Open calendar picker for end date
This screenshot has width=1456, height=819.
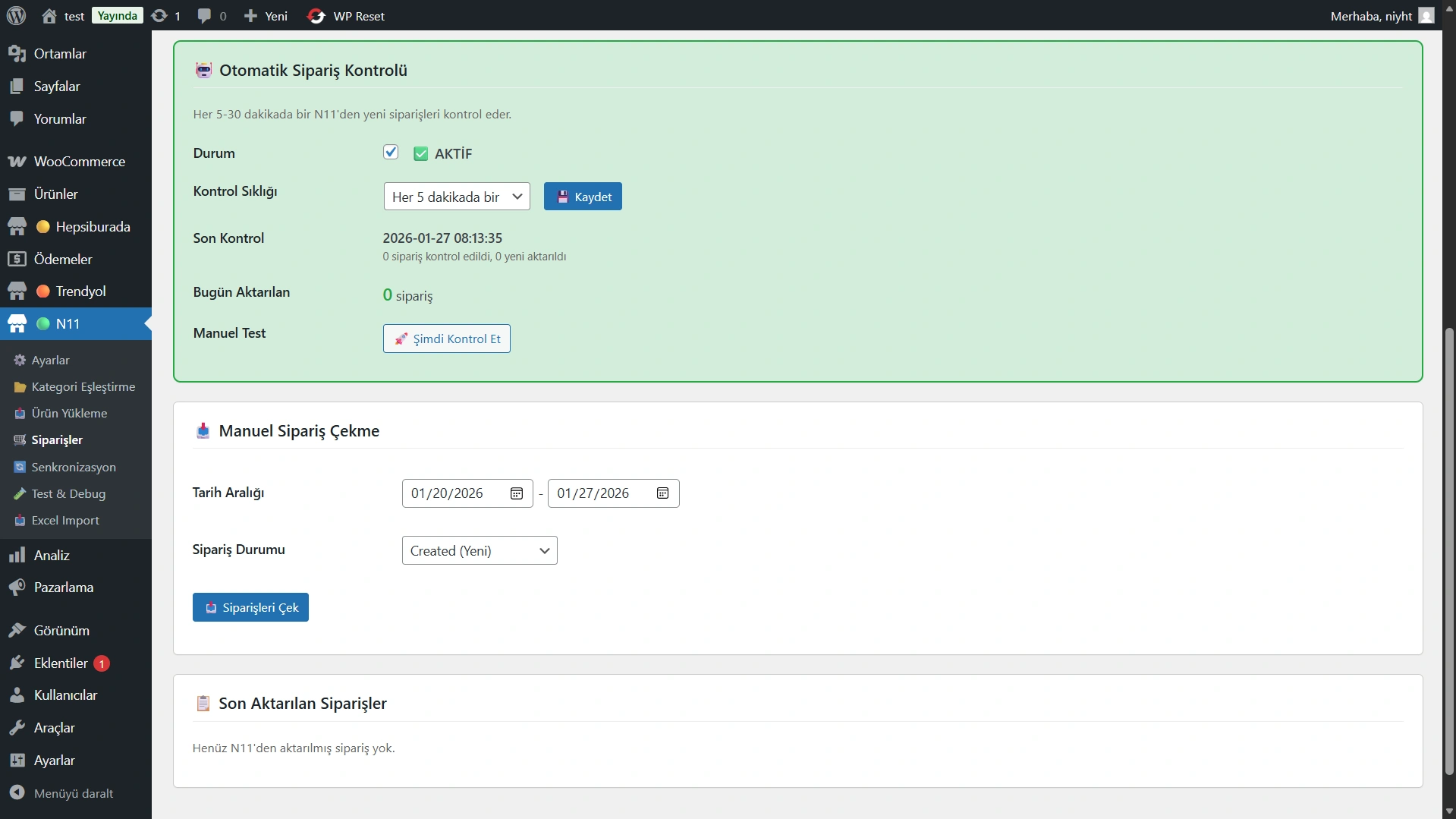[662, 493]
